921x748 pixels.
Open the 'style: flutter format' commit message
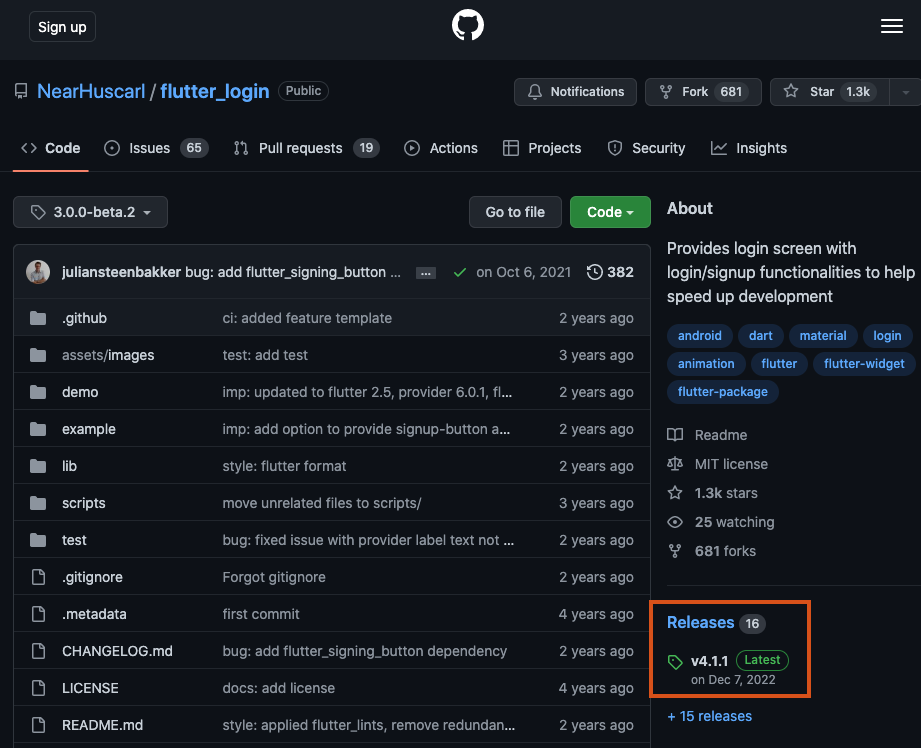click(284, 466)
